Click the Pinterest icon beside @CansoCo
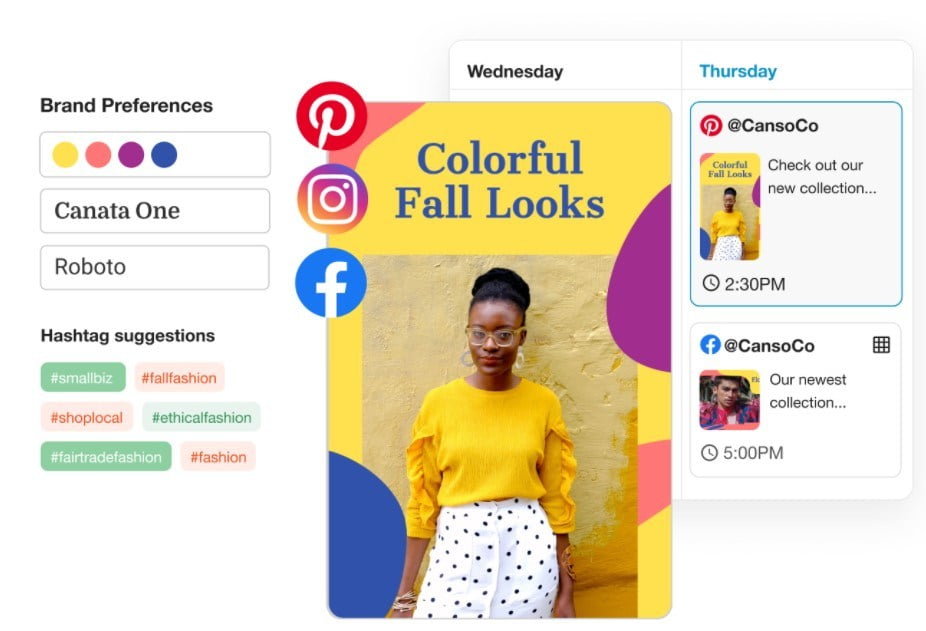 point(711,125)
